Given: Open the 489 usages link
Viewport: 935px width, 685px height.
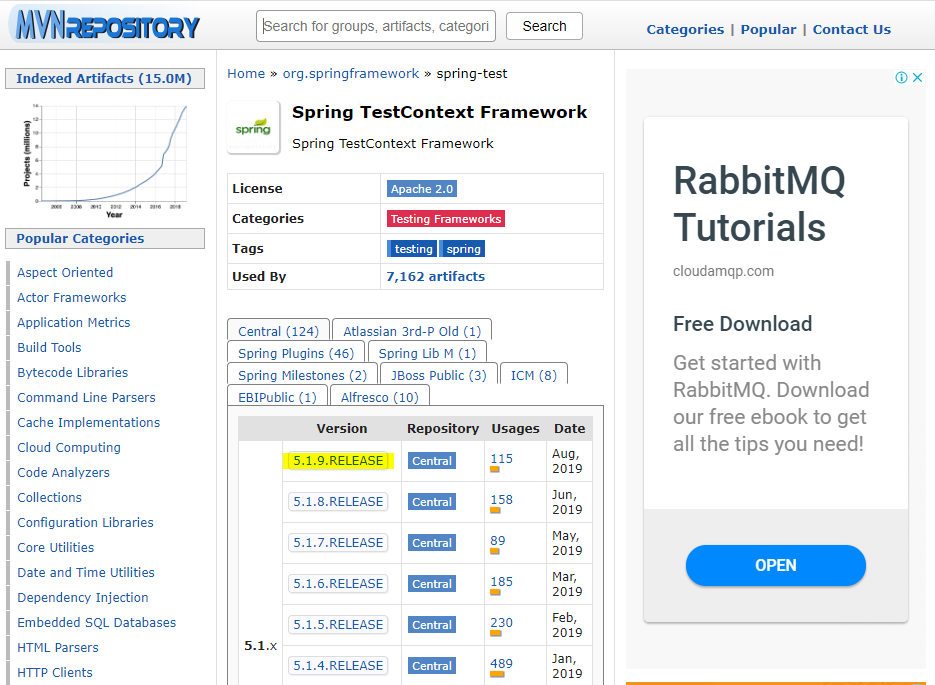Looking at the screenshot, I should tap(501, 664).
